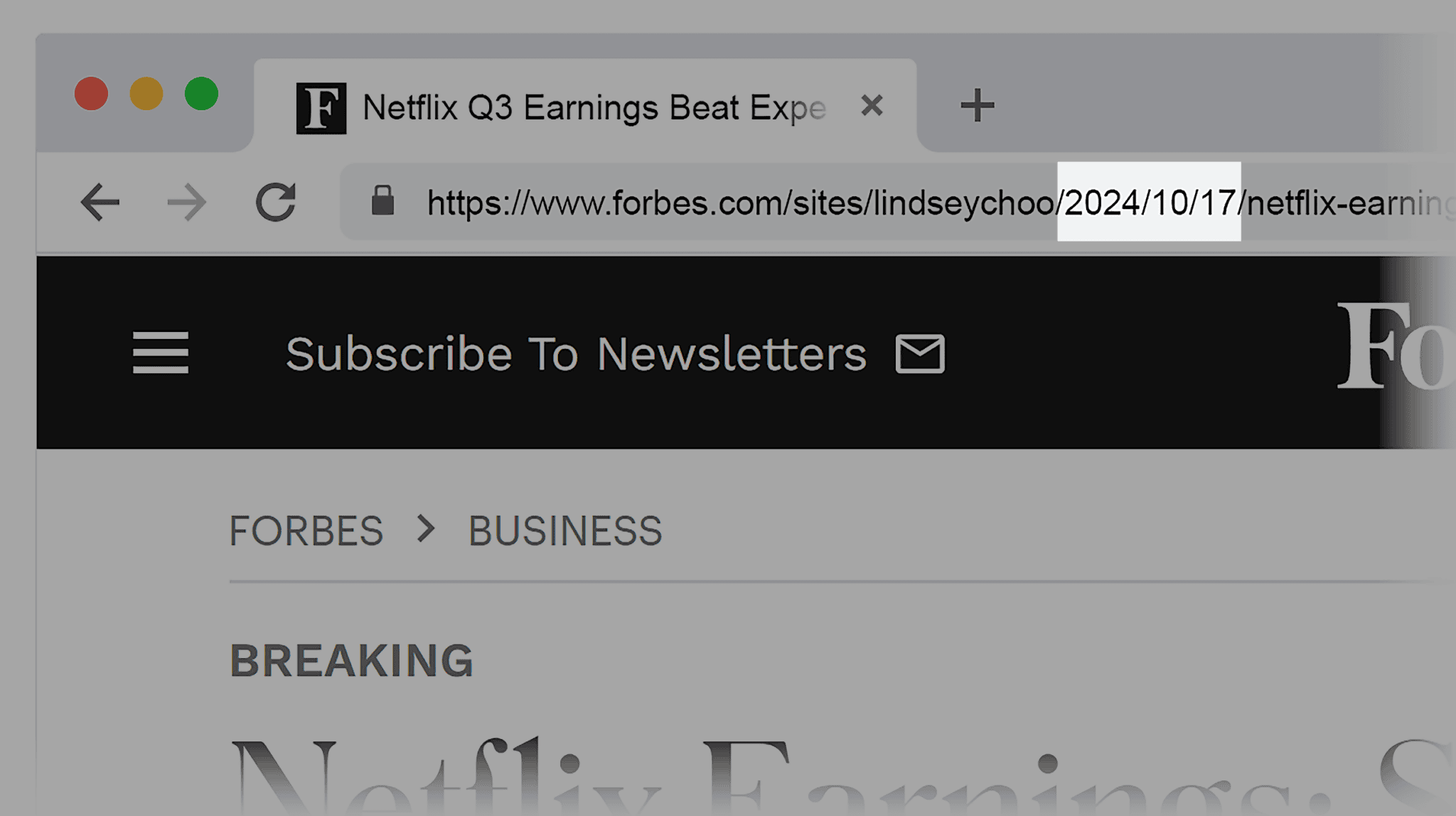Go to FORBES breadcrumb link

point(306,530)
